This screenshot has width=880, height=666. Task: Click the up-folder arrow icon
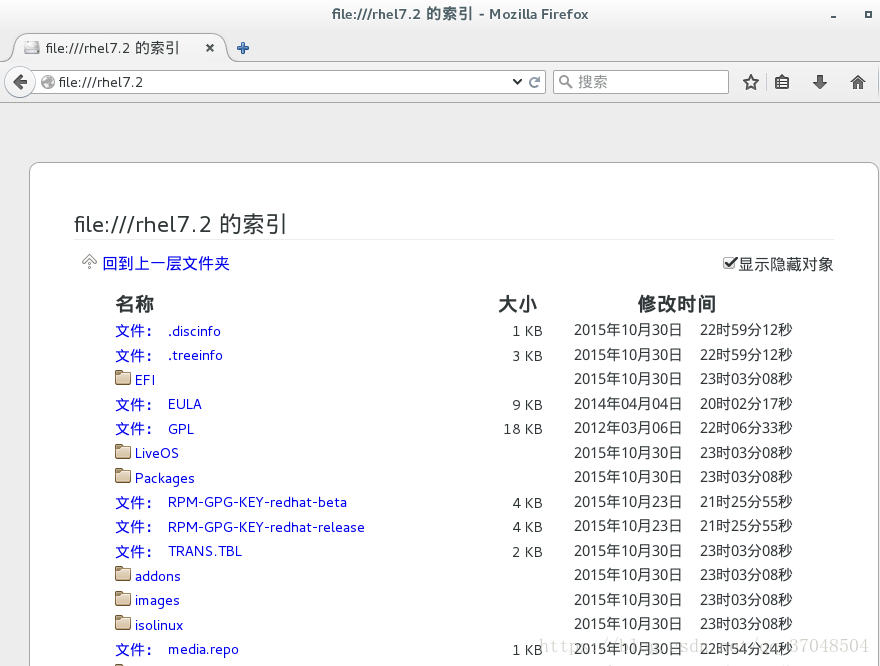(x=89, y=261)
